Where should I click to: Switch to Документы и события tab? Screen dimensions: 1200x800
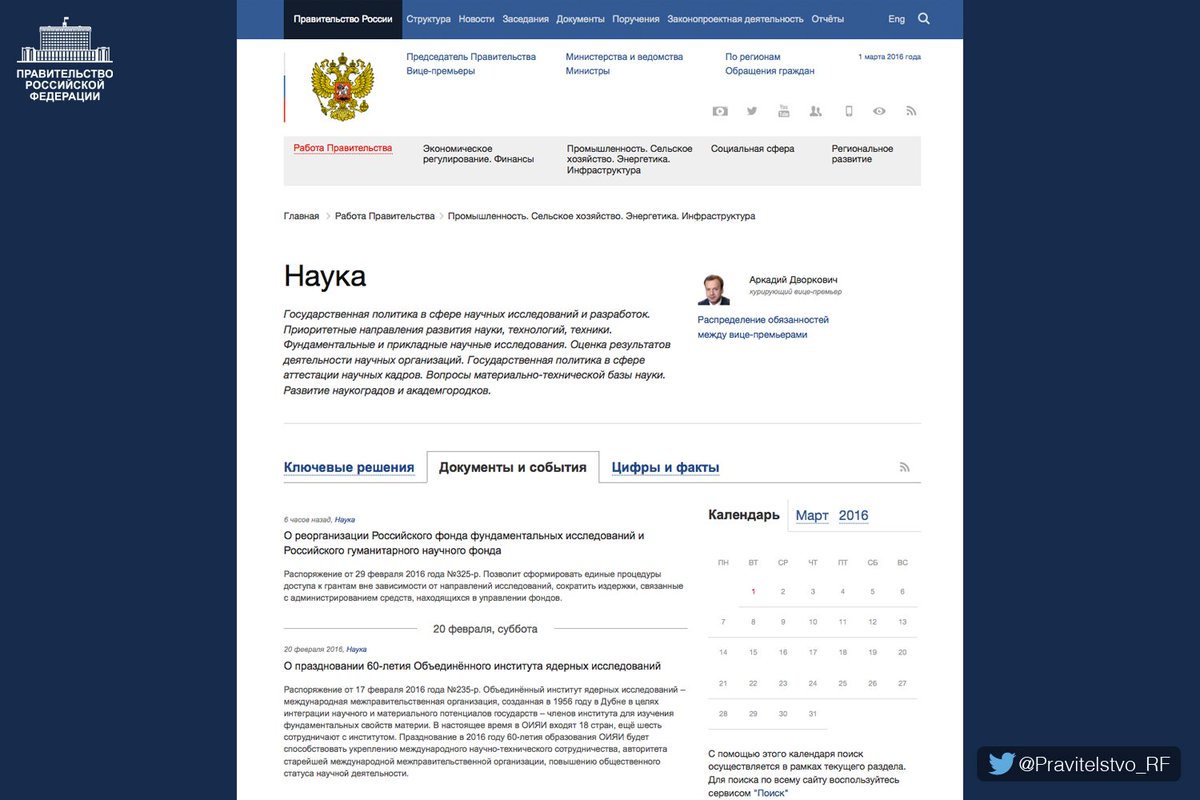tap(513, 467)
